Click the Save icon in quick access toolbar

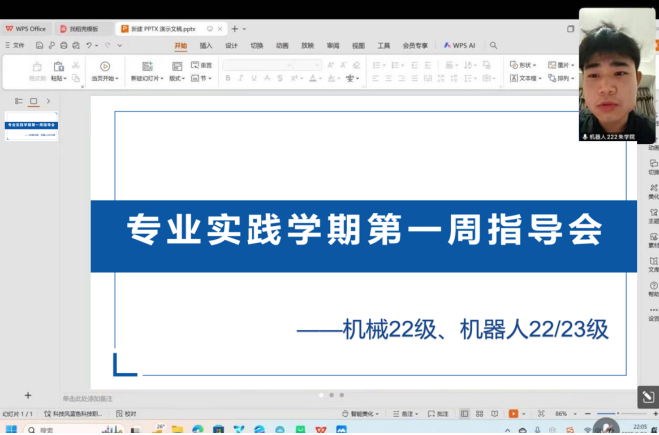coord(40,45)
